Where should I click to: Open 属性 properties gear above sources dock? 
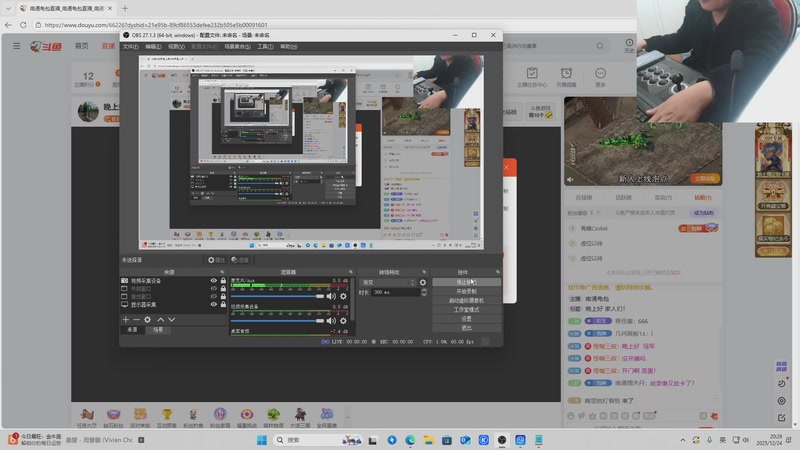click(x=216, y=260)
